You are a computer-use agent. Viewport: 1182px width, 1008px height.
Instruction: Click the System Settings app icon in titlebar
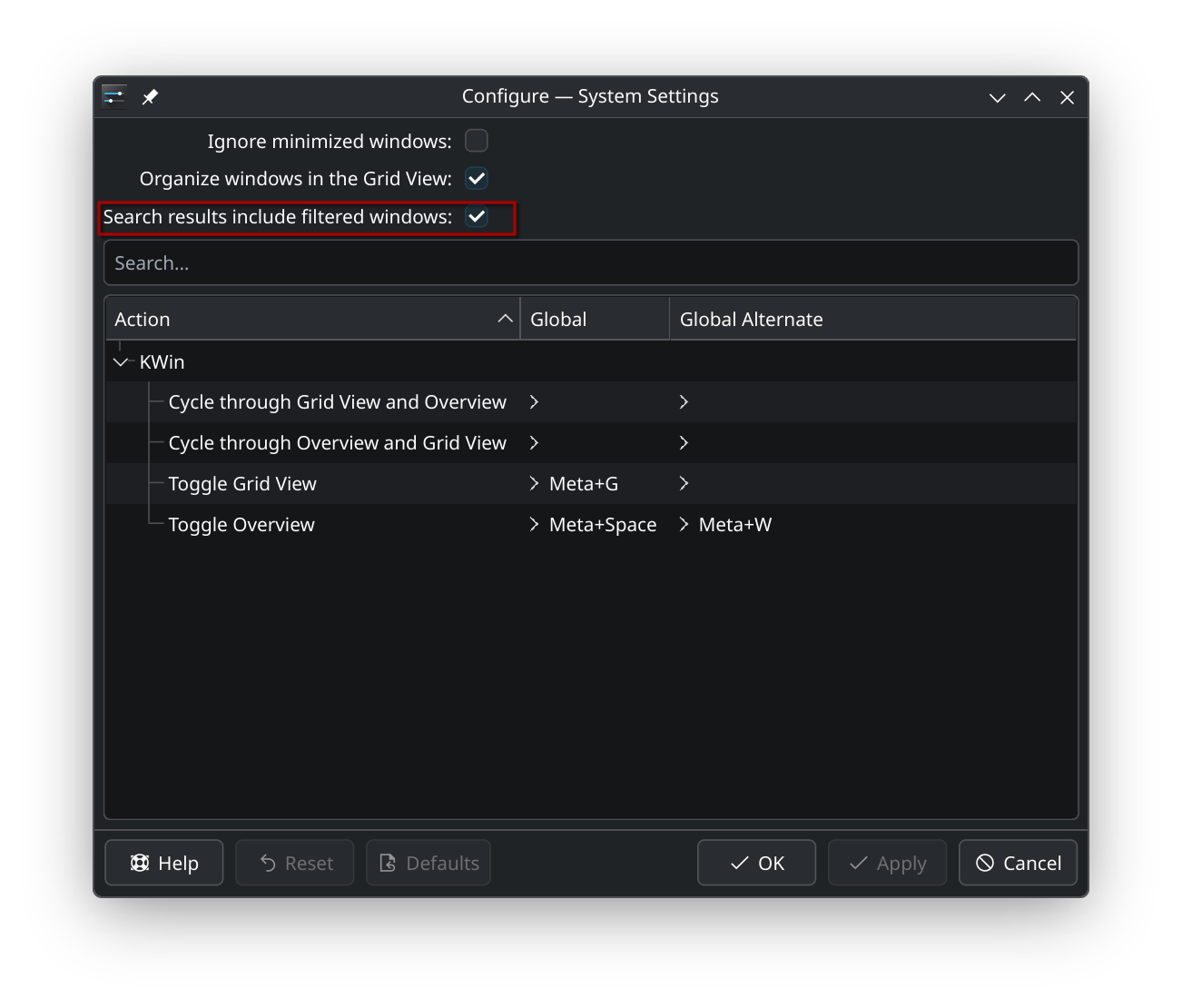114,96
